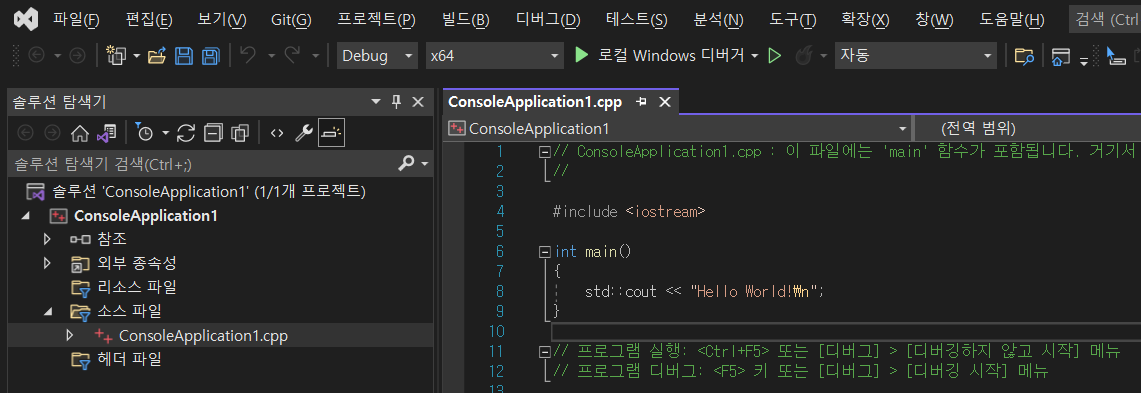Click the Redo arrow icon
The height and width of the screenshot is (393, 1141).
pyautogui.click(x=293, y=55)
